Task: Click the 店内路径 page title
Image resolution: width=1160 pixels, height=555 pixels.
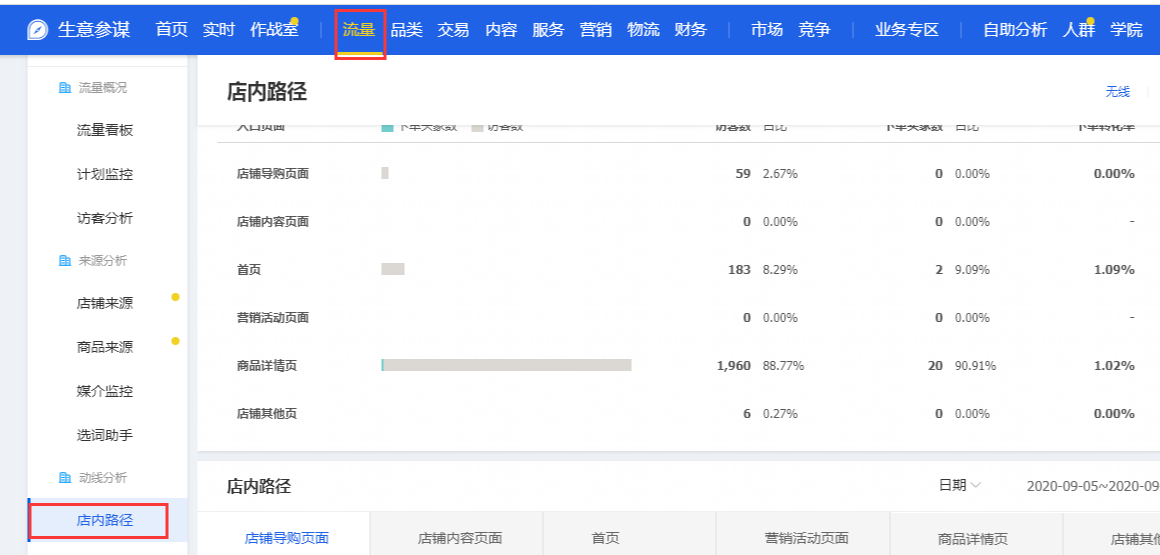Action: click(267, 92)
